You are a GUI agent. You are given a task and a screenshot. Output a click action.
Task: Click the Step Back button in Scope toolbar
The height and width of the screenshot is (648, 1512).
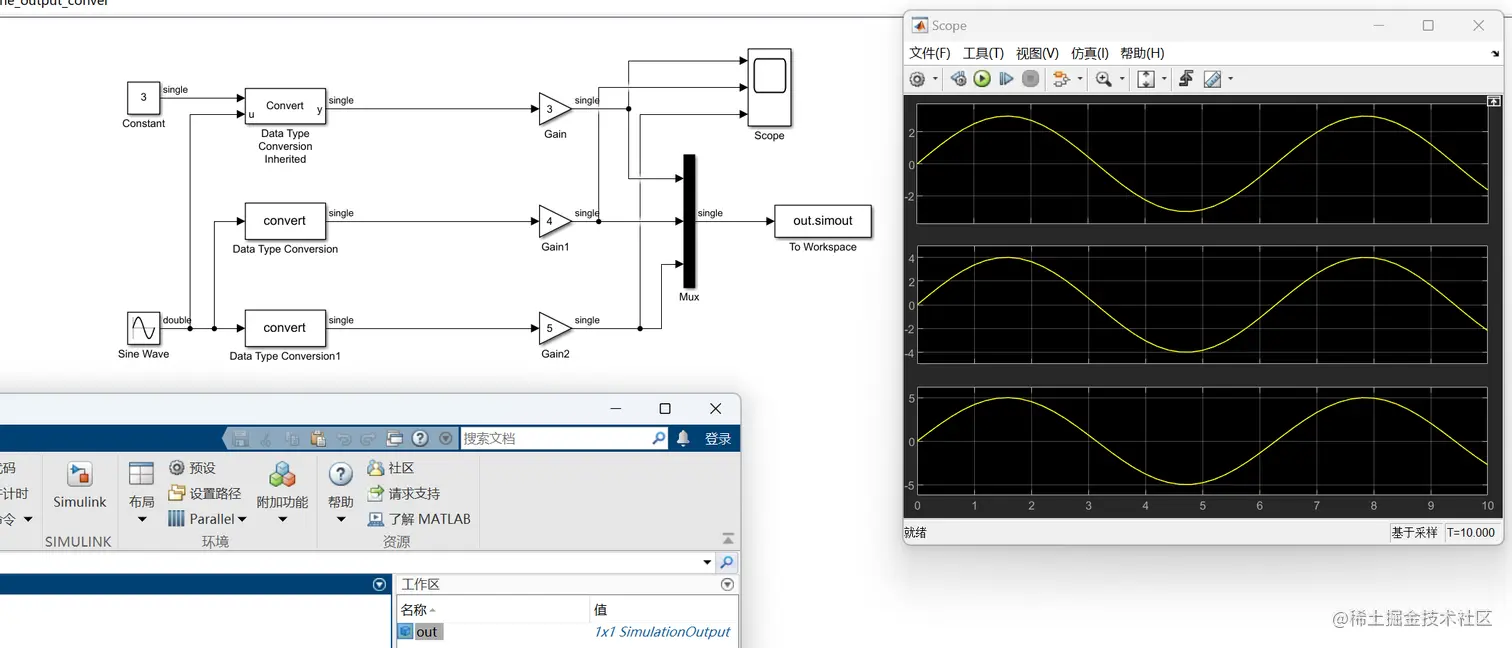pos(958,79)
